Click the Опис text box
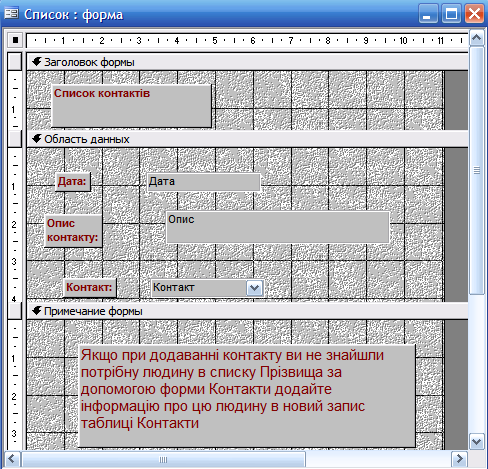 click(277, 227)
